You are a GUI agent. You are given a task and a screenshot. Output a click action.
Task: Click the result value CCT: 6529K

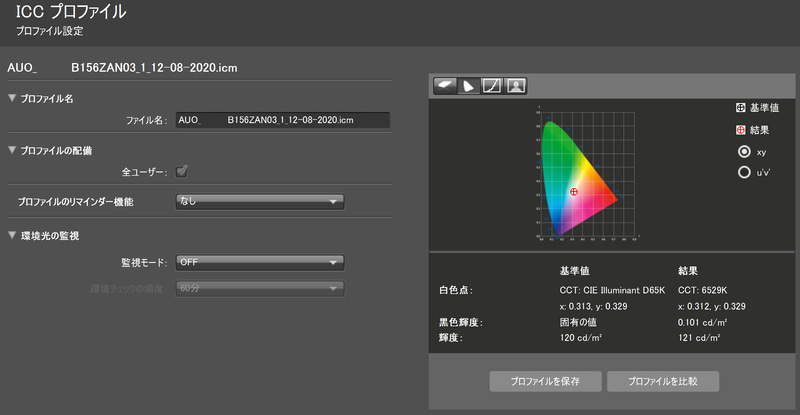coord(703,290)
